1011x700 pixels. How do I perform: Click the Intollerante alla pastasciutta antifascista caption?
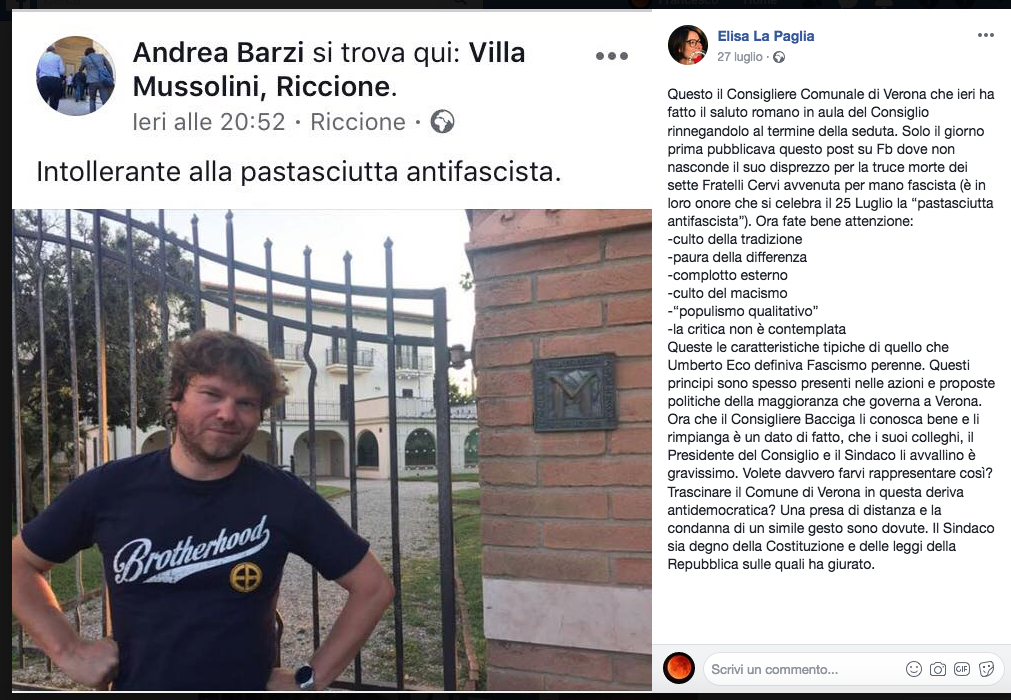point(299,172)
